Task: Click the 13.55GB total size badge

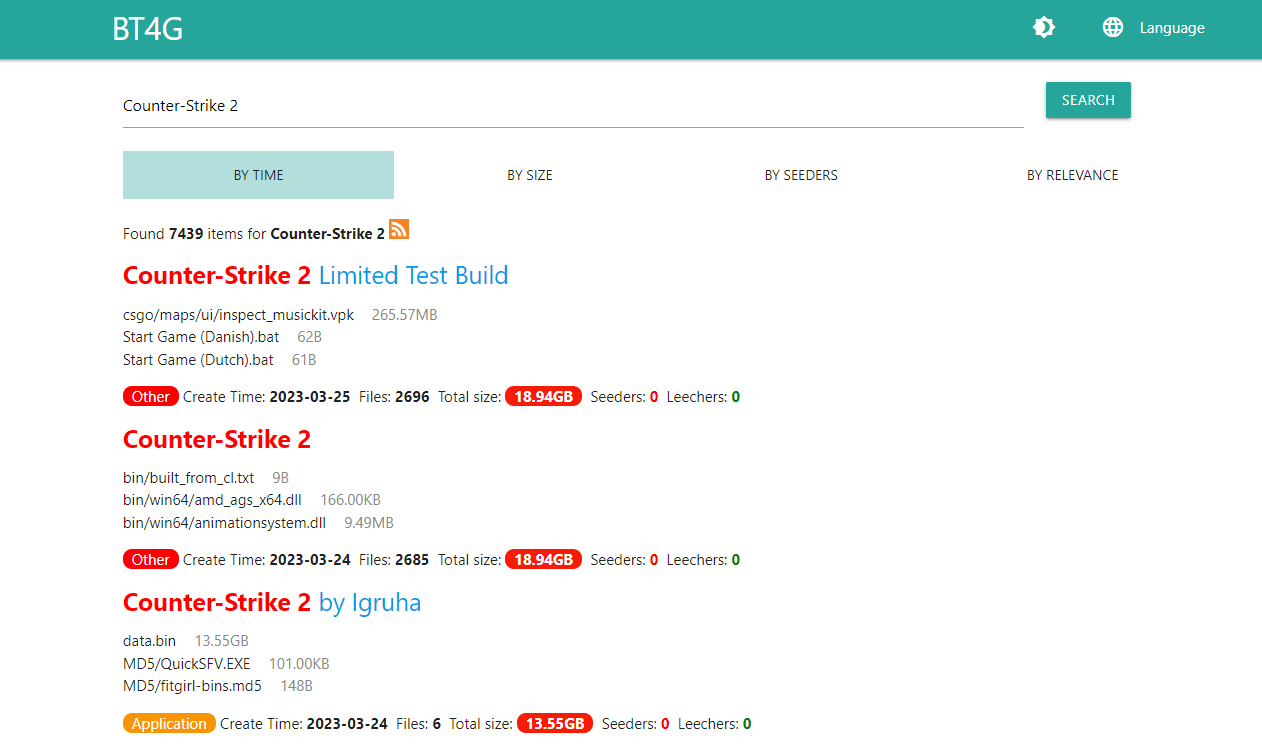Action: pyautogui.click(x=555, y=723)
